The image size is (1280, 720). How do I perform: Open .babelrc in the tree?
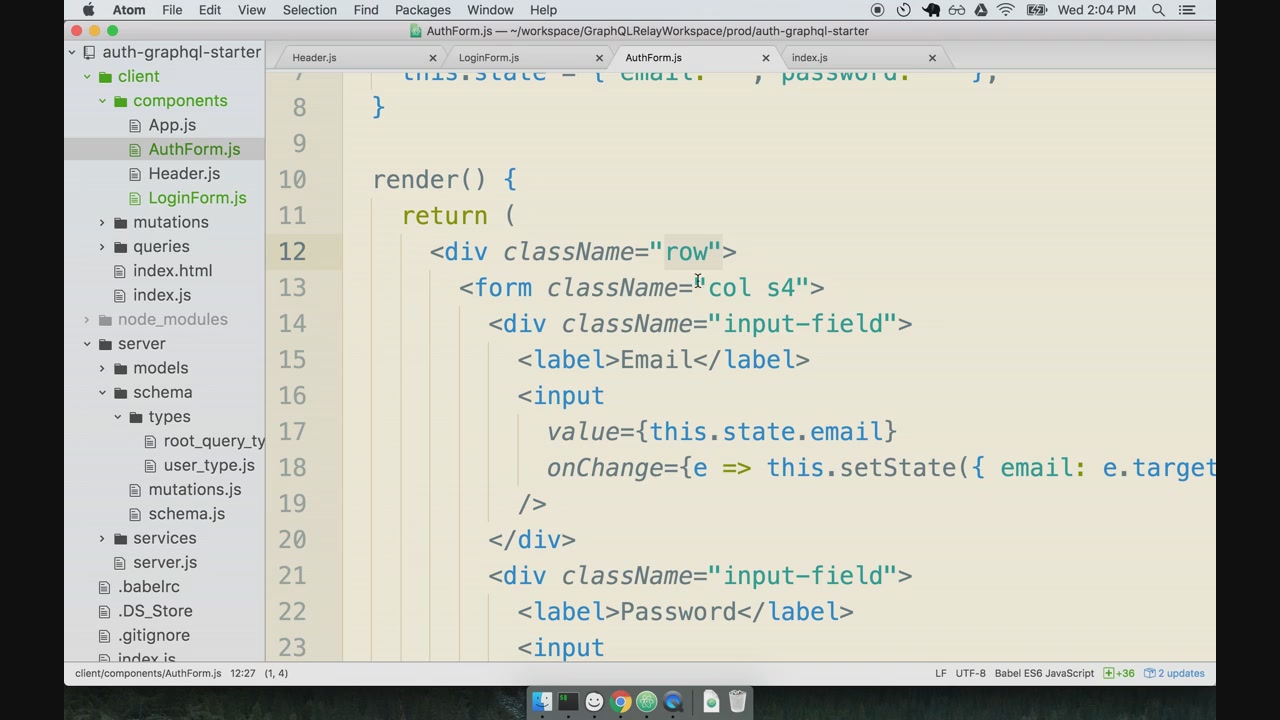[x=149, y=587]
